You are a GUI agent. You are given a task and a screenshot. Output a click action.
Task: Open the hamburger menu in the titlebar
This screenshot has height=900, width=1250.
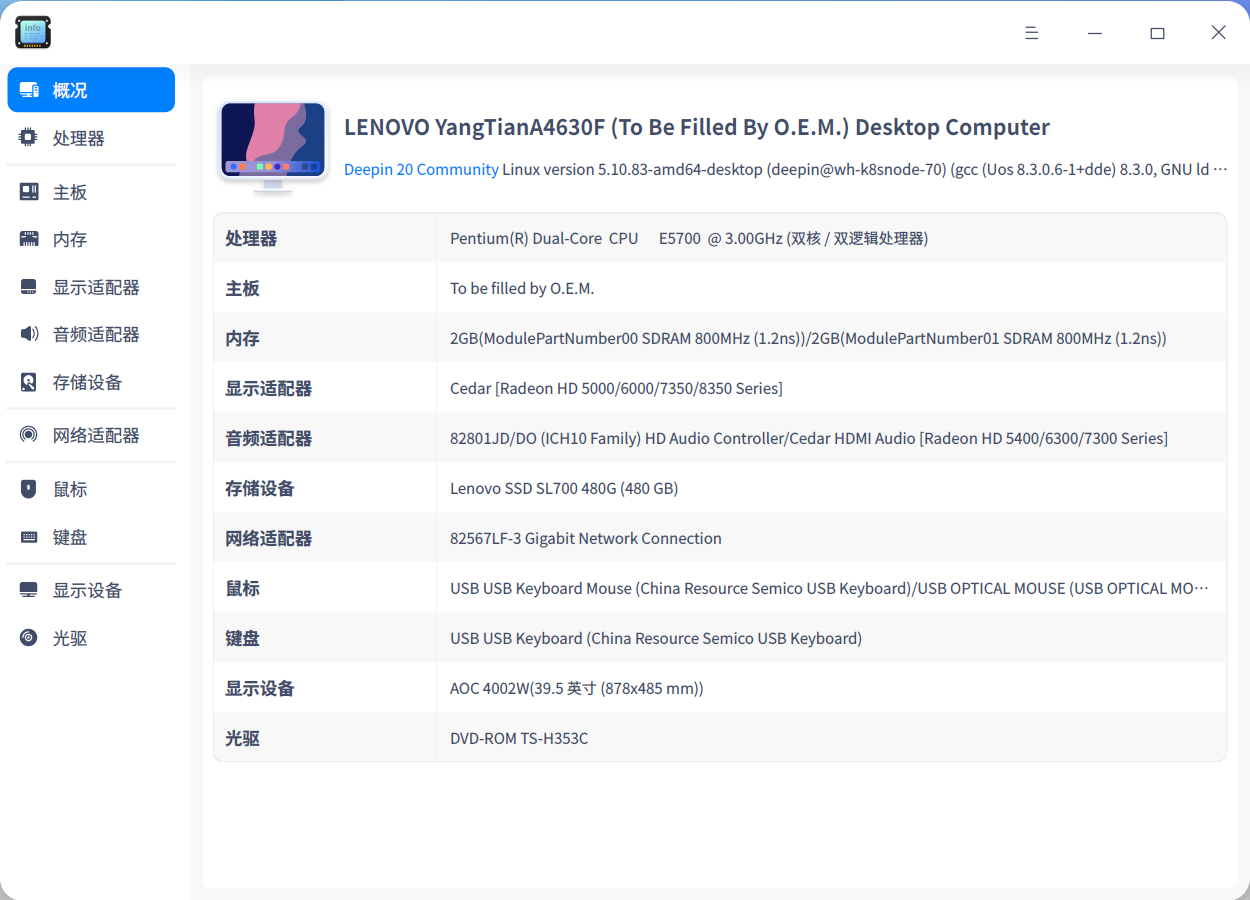[1031, 32]
